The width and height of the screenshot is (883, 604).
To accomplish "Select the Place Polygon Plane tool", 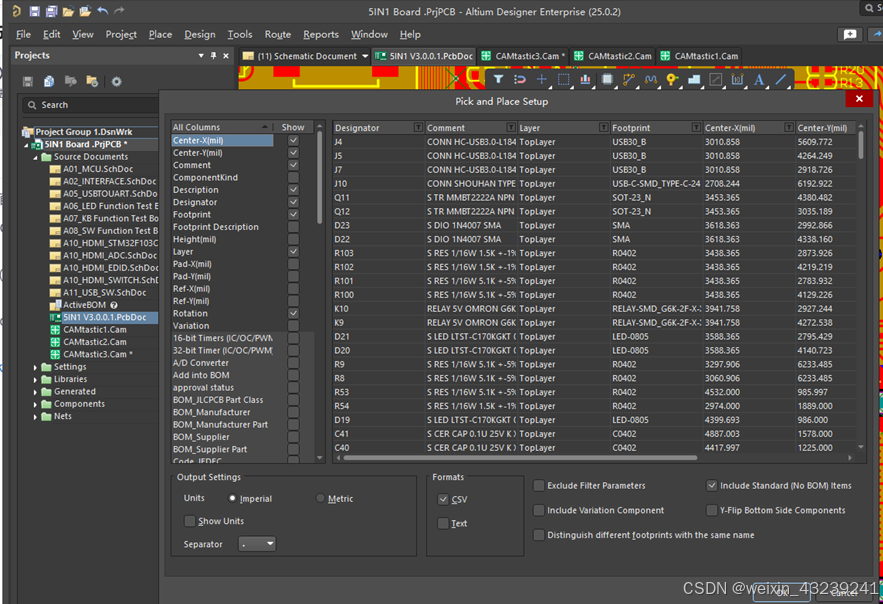I will pos(694,79).
